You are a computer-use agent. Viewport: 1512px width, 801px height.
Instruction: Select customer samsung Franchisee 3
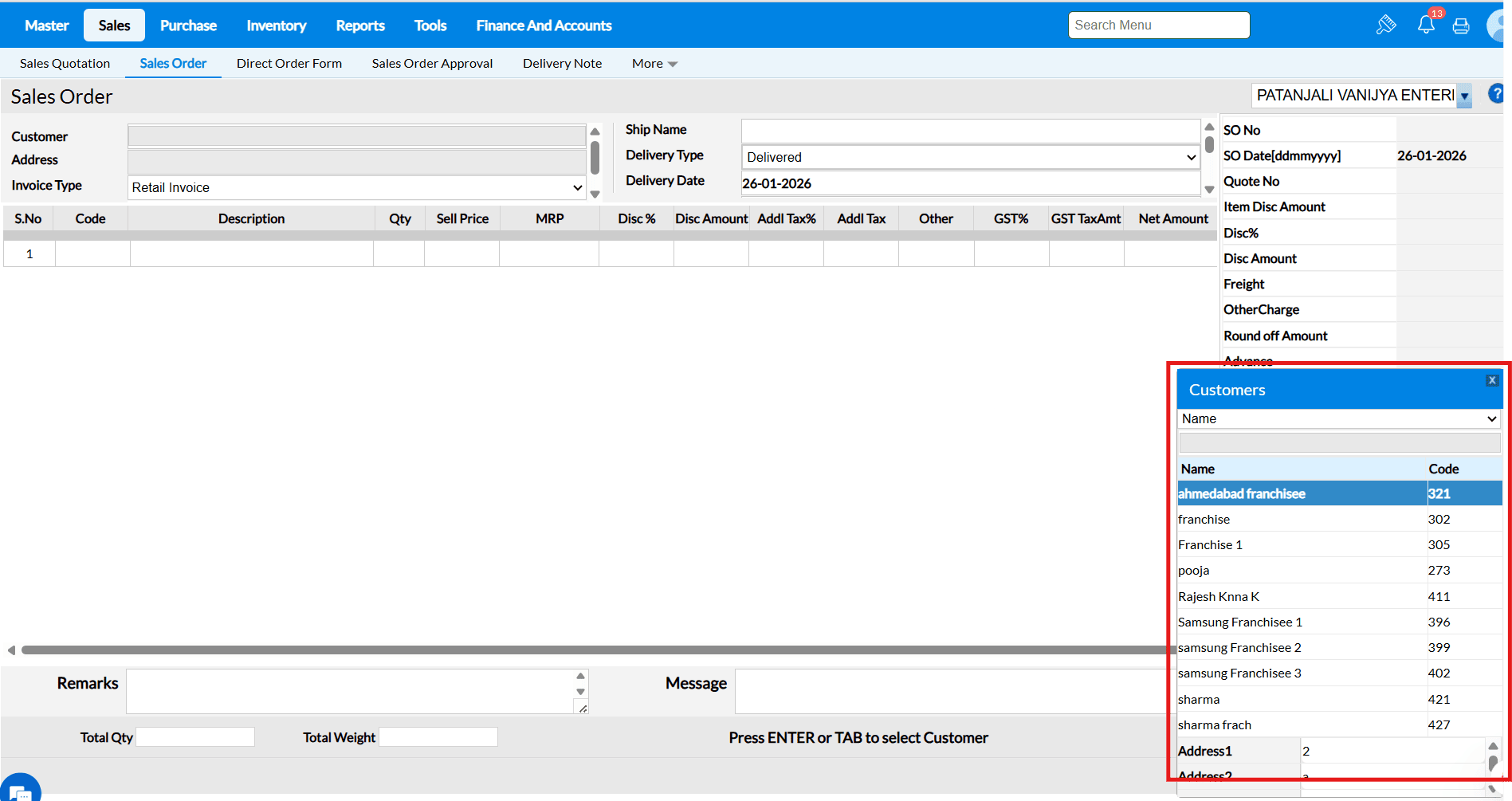(1339, 673)
